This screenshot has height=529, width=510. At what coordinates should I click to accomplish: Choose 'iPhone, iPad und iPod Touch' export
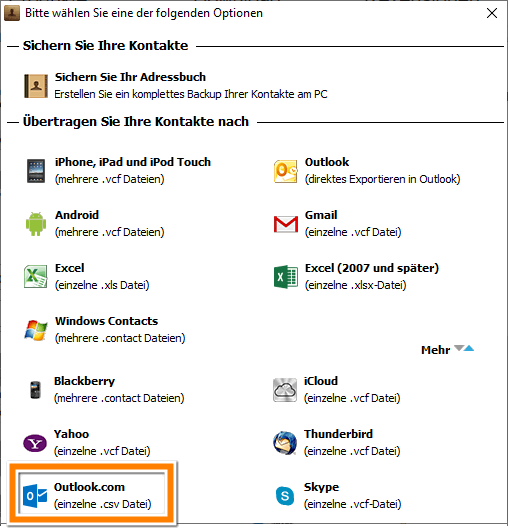(133, 162)
